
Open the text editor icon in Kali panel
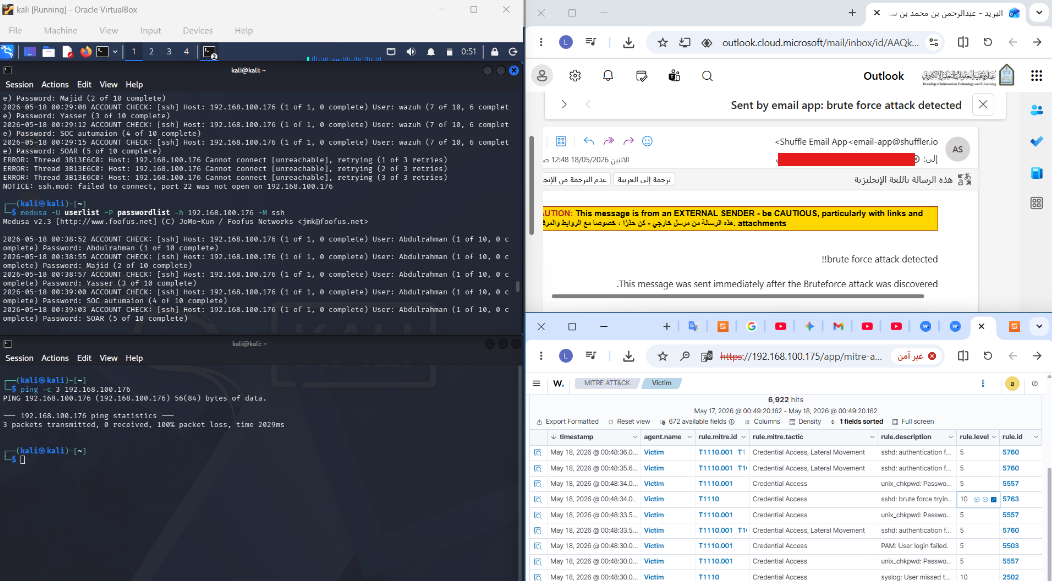[67, 52]
